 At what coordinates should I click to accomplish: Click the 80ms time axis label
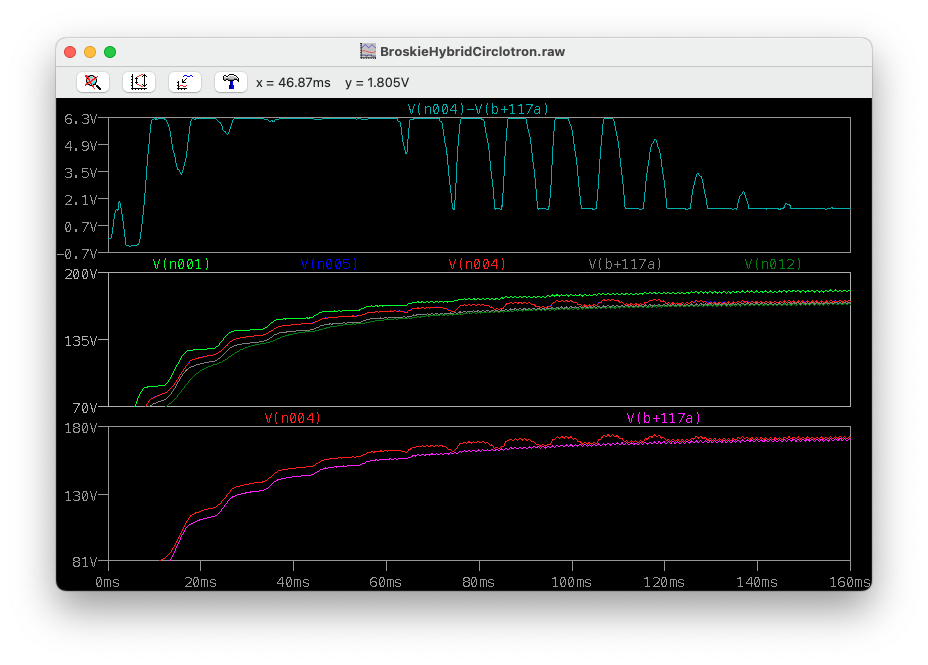pyautogui.click(x=479, y=583)
